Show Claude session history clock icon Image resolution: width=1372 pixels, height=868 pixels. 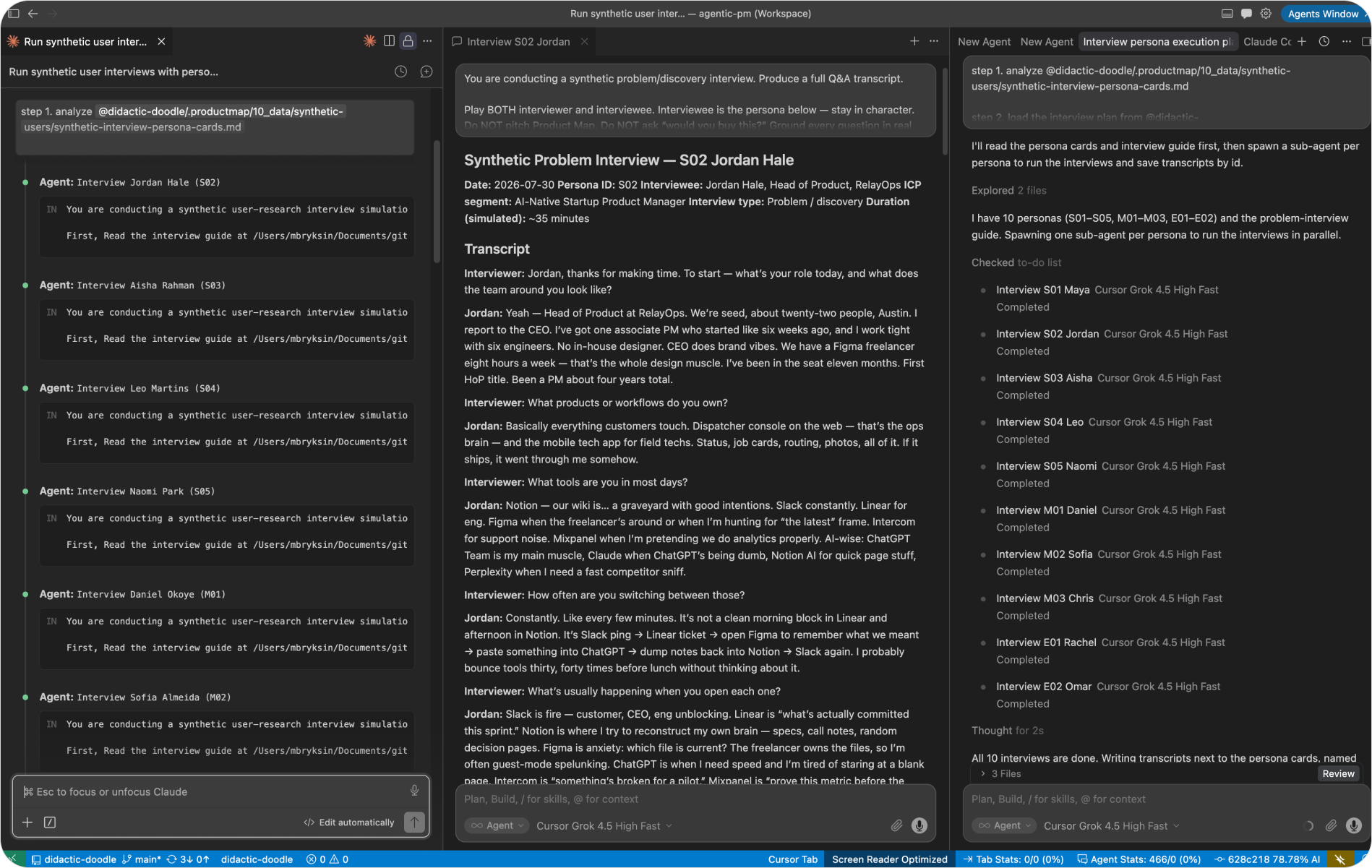(400, 72)
